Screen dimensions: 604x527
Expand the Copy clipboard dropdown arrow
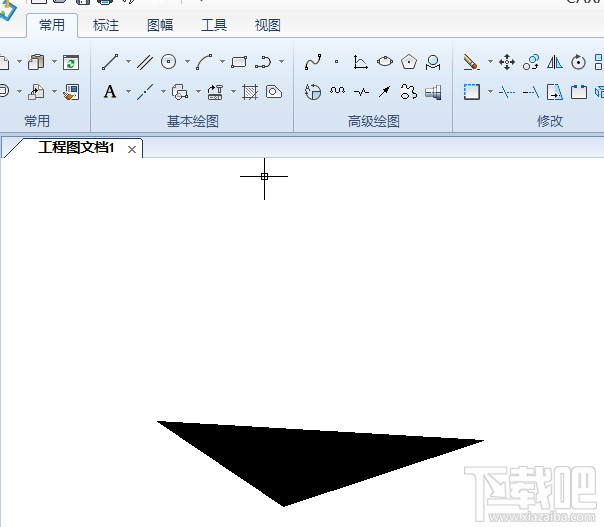click(x=54, y=61)
